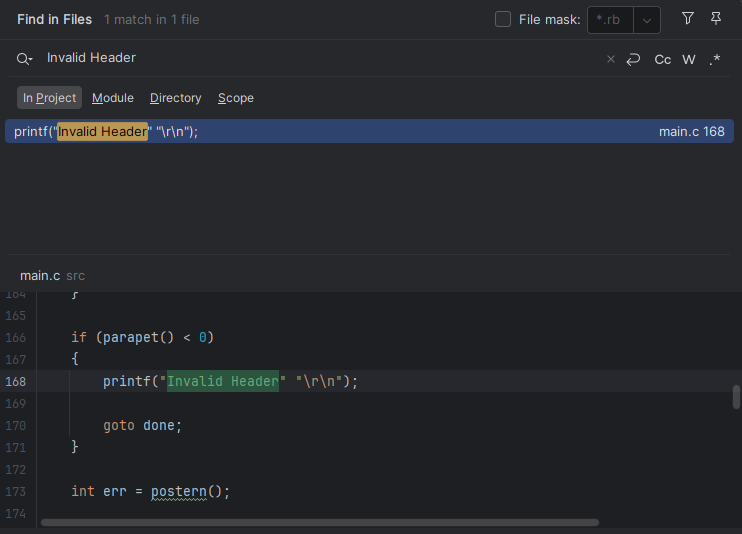Click the file mask *.rb text field
The width and height of the screenshot is (742, 534).
[610, 20]
